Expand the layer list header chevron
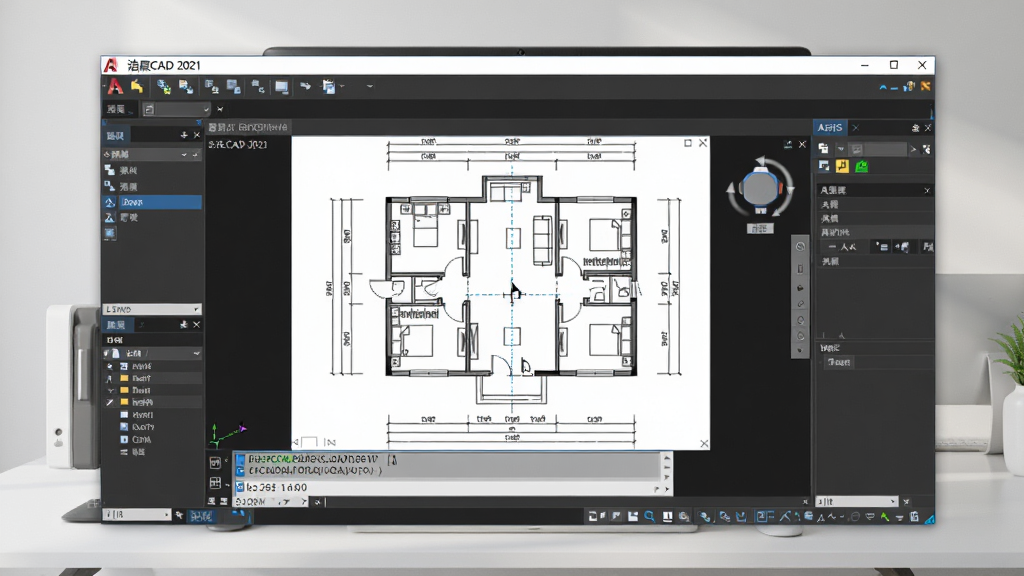 click(196, 353)
